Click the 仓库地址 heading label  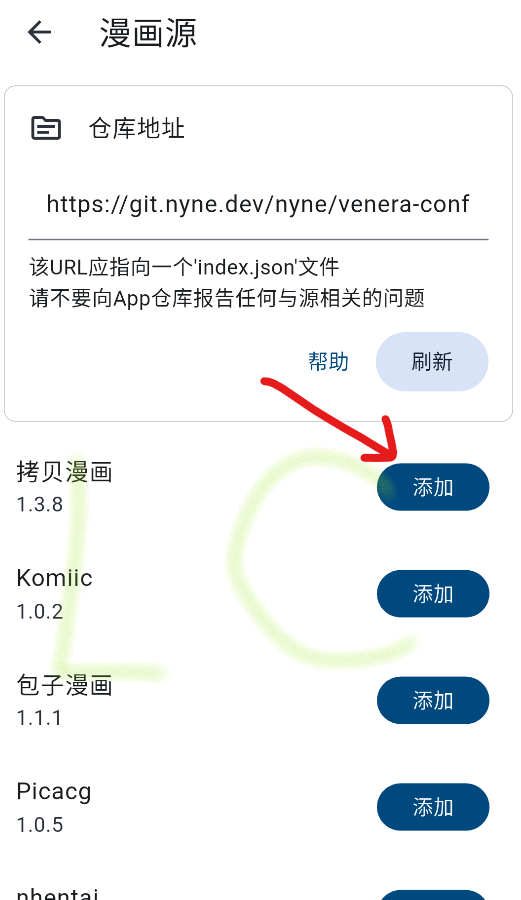(137, 128)
